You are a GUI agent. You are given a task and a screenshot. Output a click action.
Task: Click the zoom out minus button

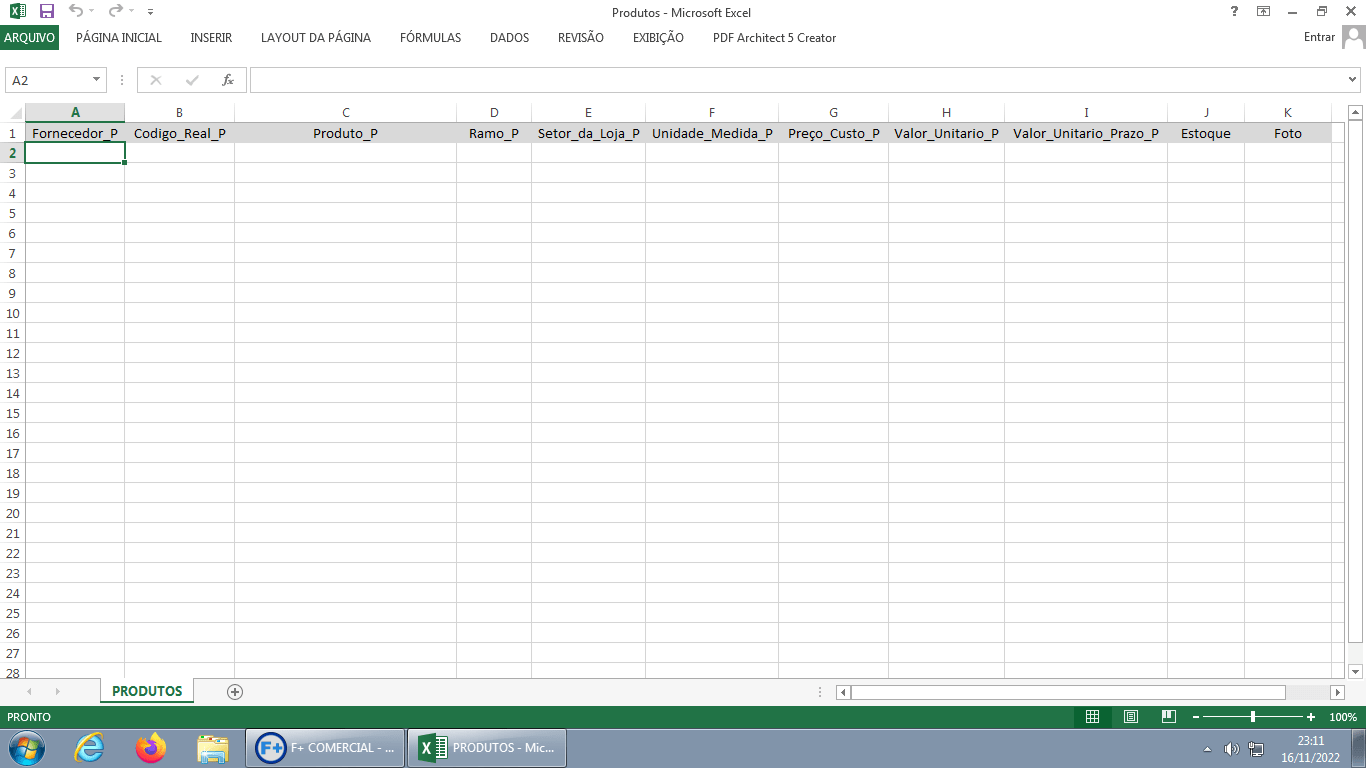(1195, 717)
